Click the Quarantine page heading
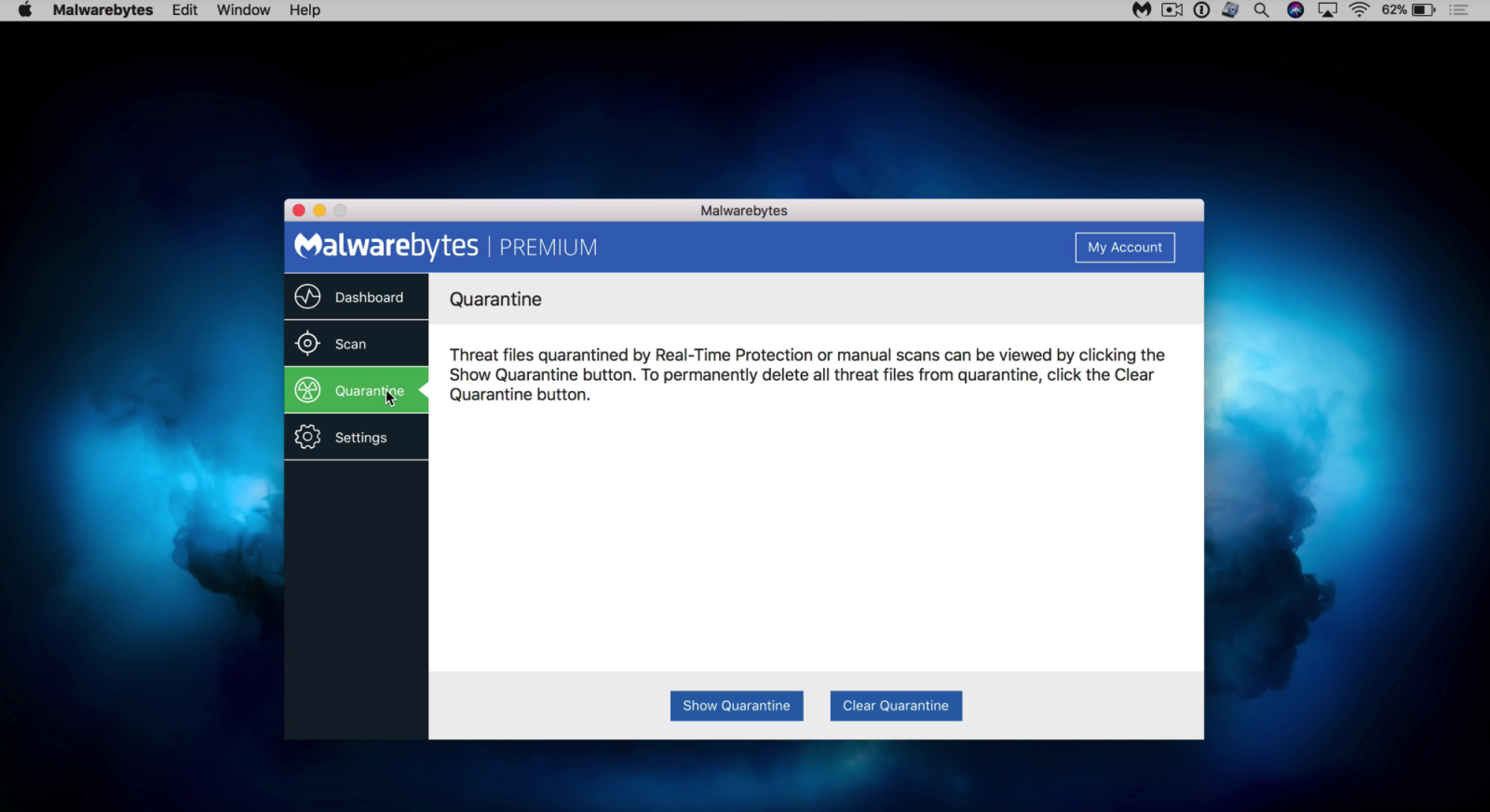 (495, 299)
